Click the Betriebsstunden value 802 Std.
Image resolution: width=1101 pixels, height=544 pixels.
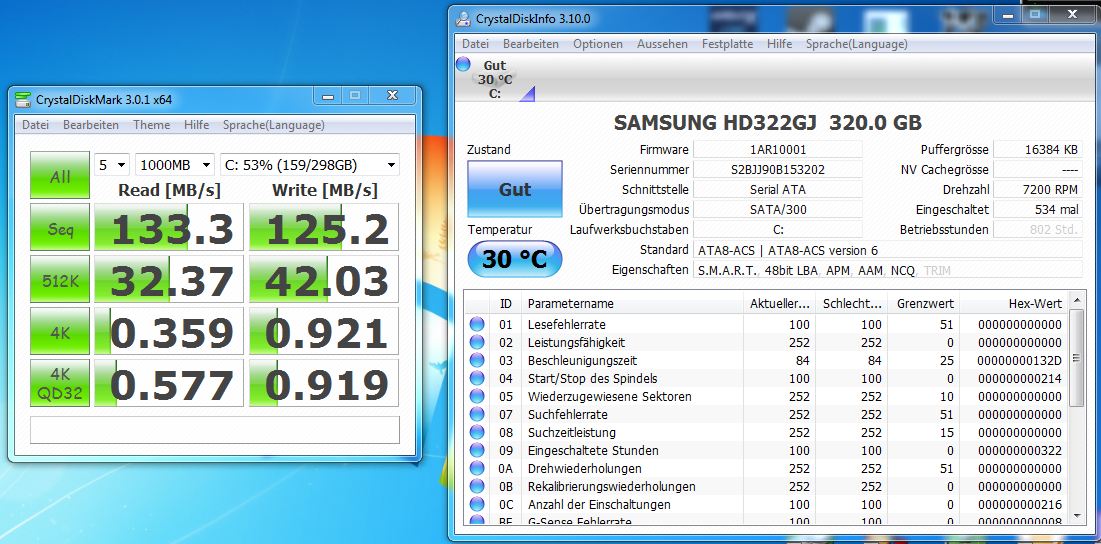1039,230
